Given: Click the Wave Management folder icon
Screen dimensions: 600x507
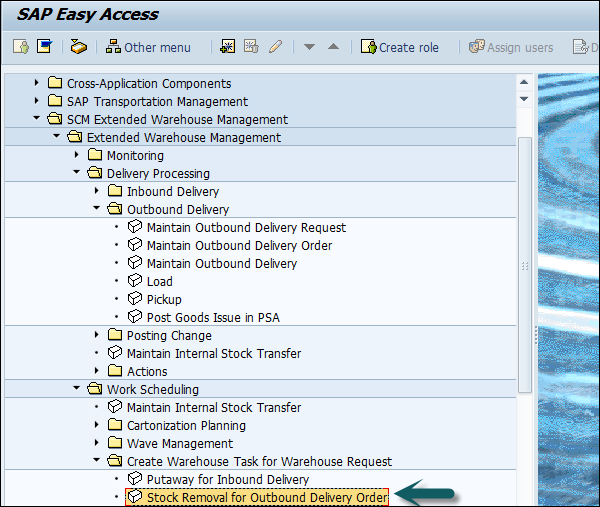Looking at the screenshot, I should pos(115,442).
